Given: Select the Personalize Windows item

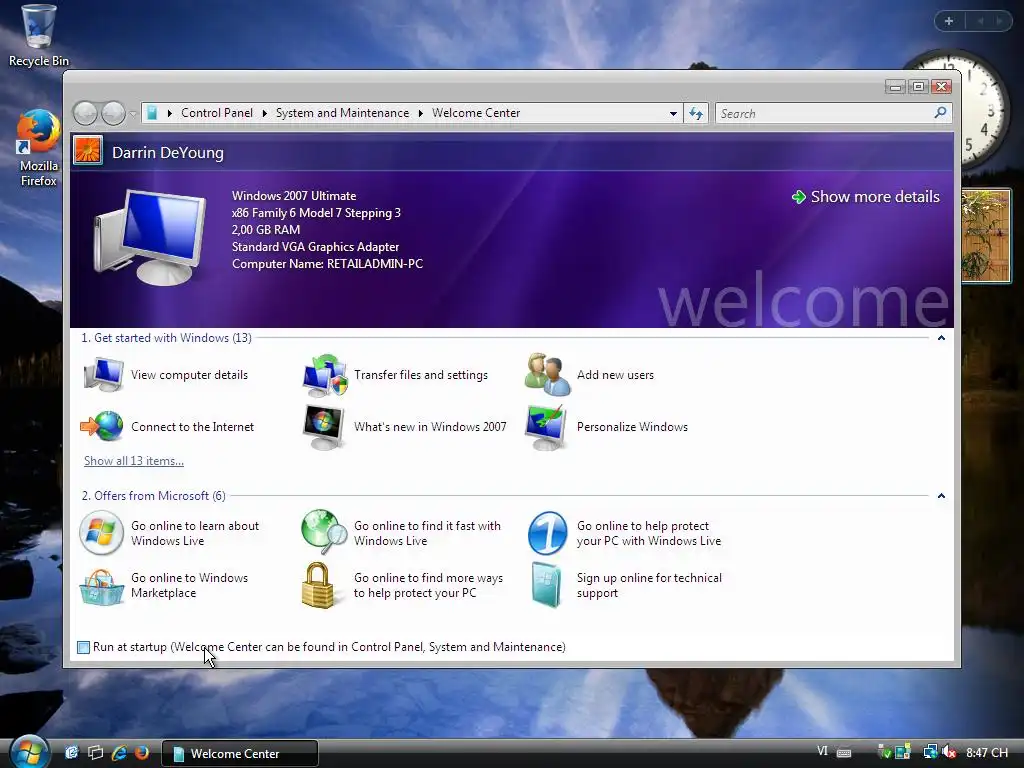Looking at the screenshot, I should [x=607, y=426].
